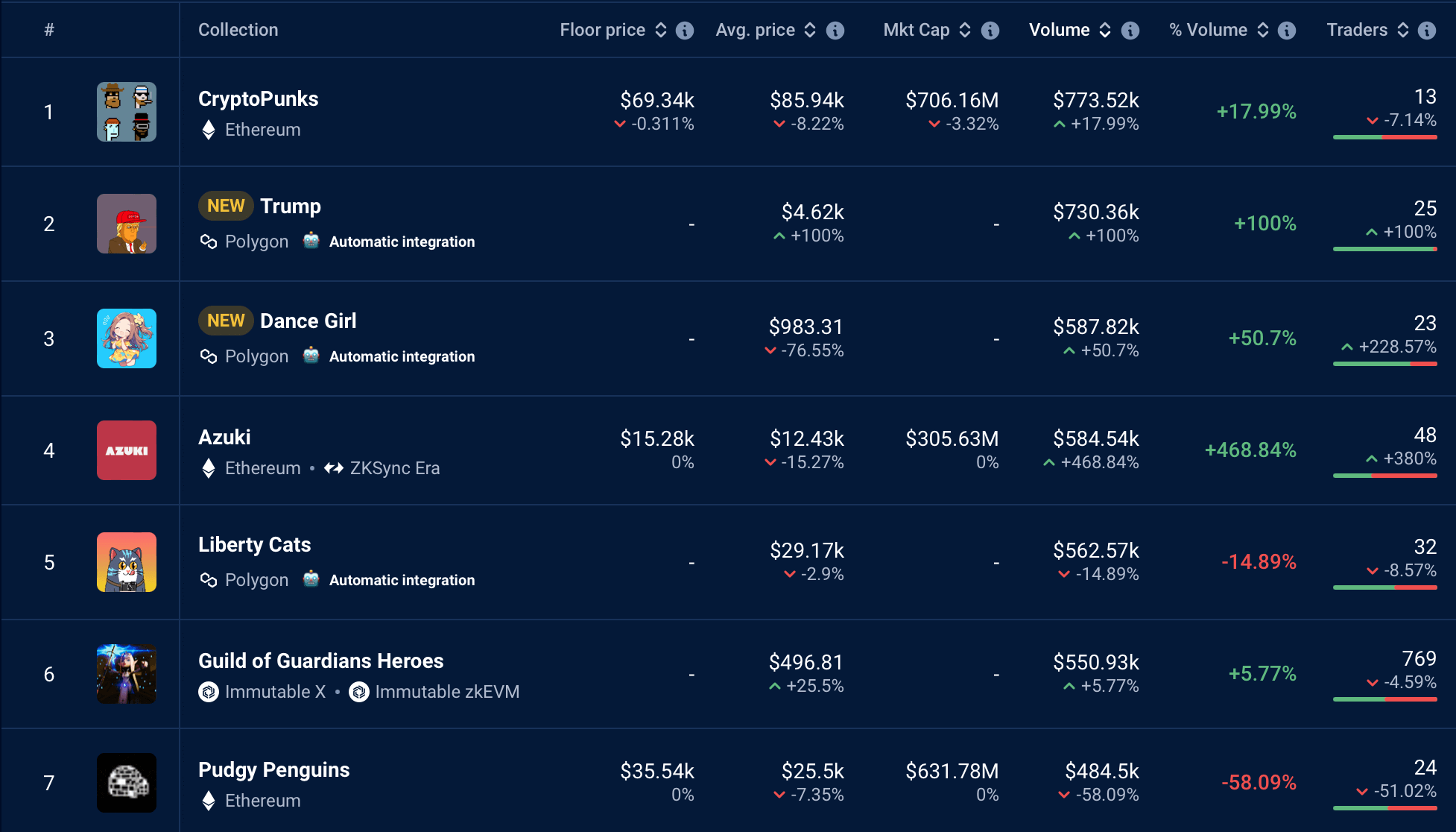Viewport: 1456px width, 832px height.
Task: Open Guild of Guardians Heroes thumbnail
Action: click(127, 674)
